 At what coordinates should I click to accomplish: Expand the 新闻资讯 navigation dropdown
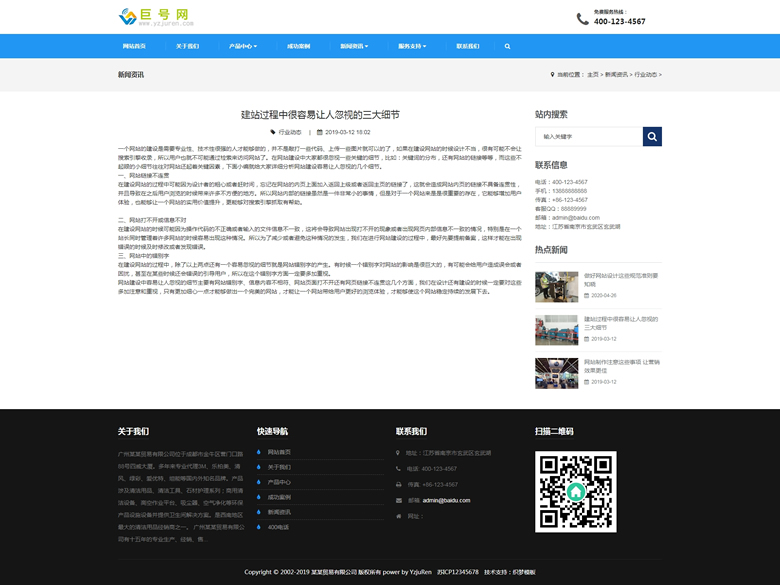point(354,46)
